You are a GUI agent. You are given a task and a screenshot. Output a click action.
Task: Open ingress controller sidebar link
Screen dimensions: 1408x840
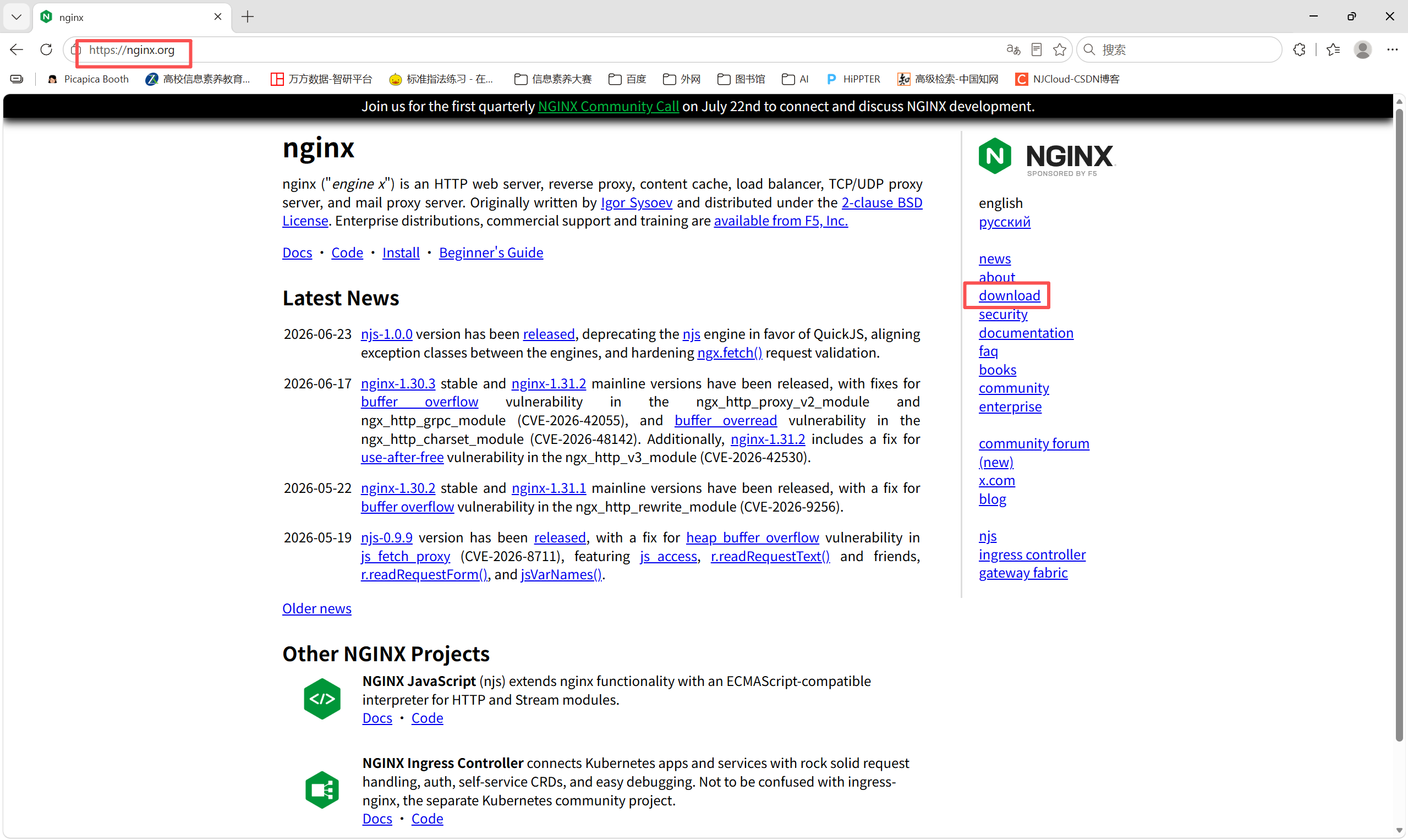click(x=1032, y=554)
